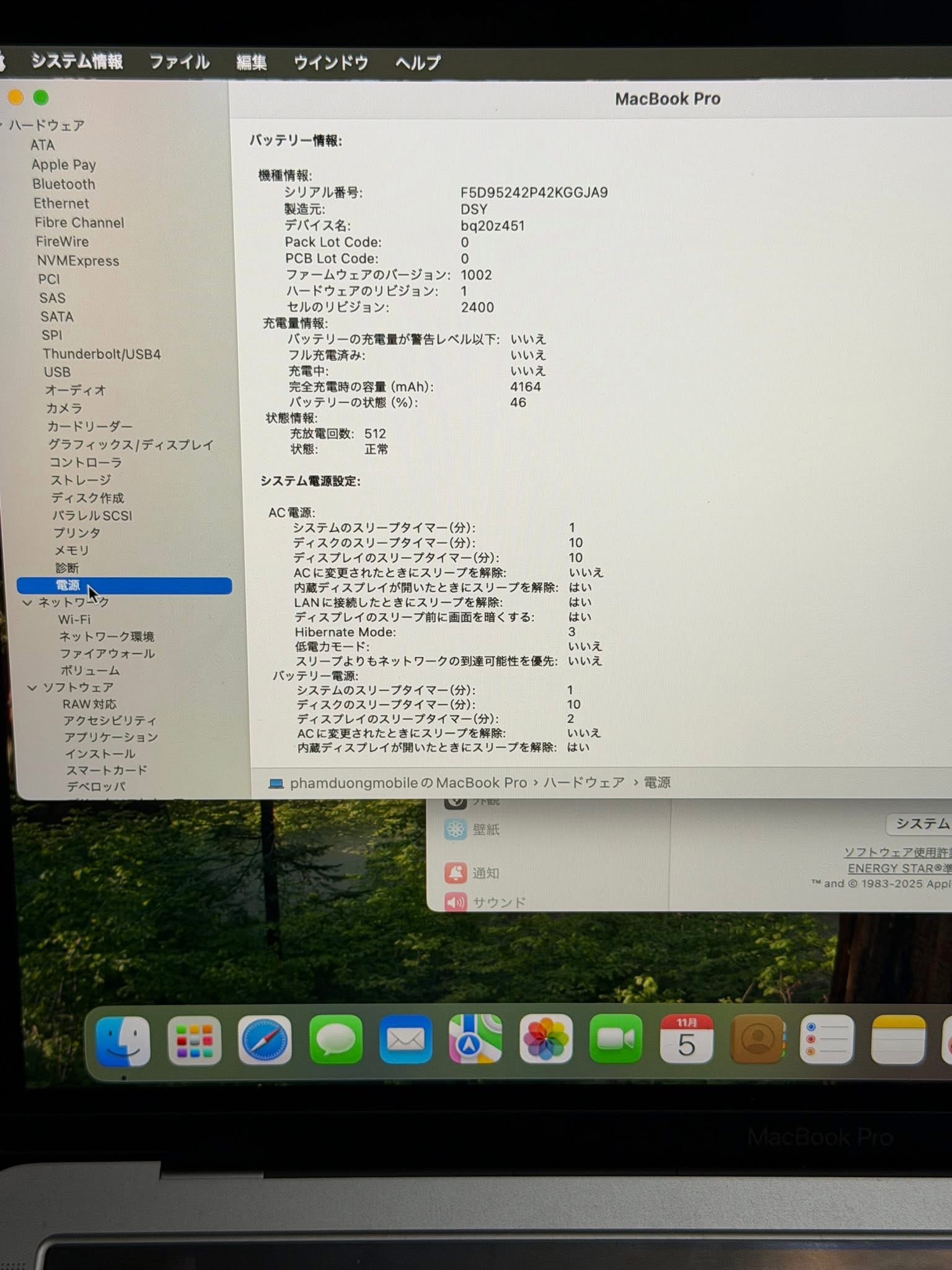Viewport: 952px width, 1270px height.
Task: Open Maps from the Dock
Action: click(475, 1039)
